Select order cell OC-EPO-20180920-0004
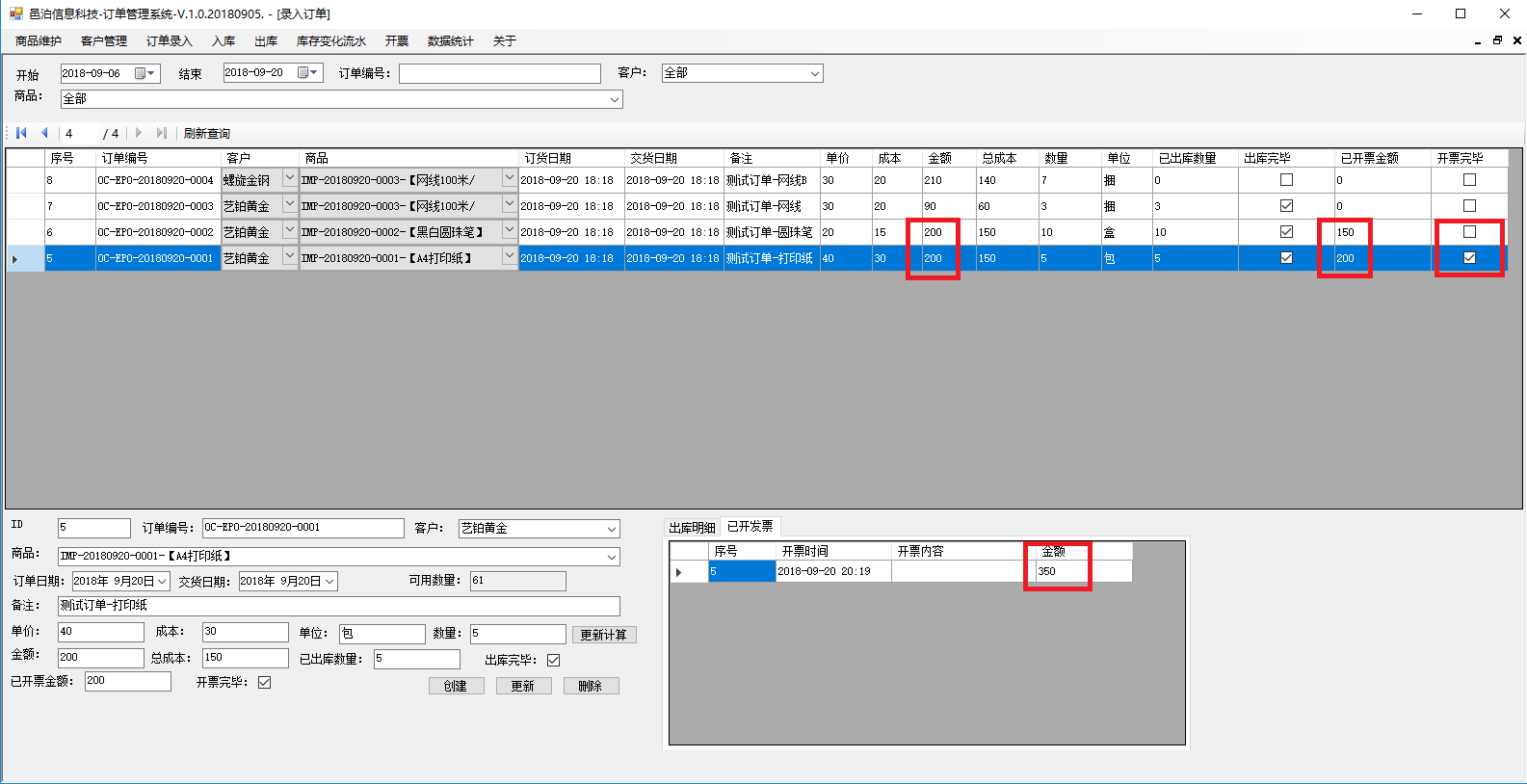Viewport: 1527px width, 784px height. tap(158, 180)
